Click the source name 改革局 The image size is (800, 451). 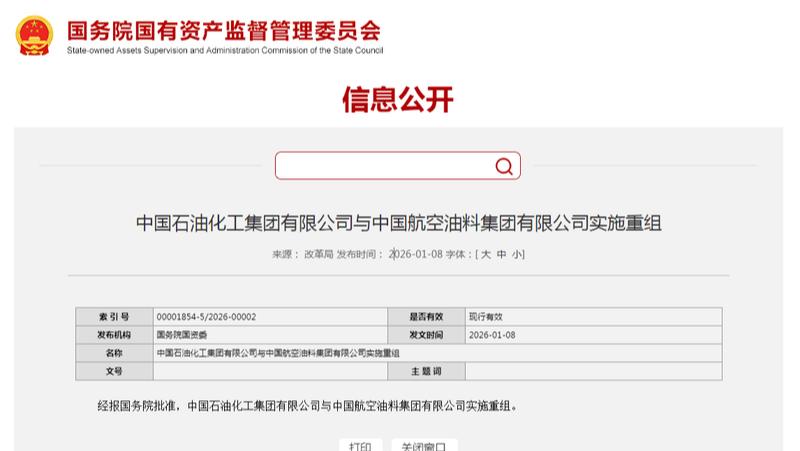coord(317,255)
